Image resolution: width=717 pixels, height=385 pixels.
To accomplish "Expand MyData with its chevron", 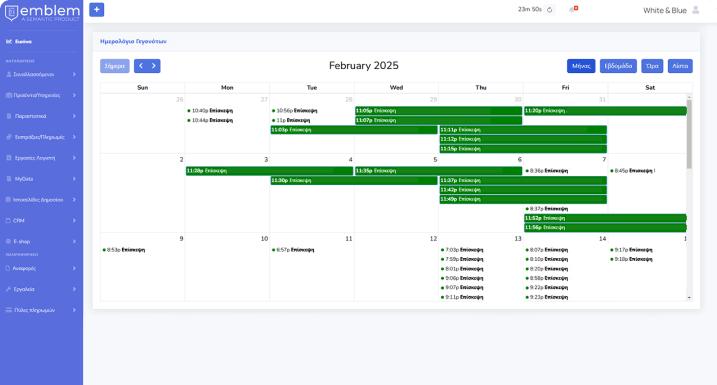I will (x=74, y=179).
